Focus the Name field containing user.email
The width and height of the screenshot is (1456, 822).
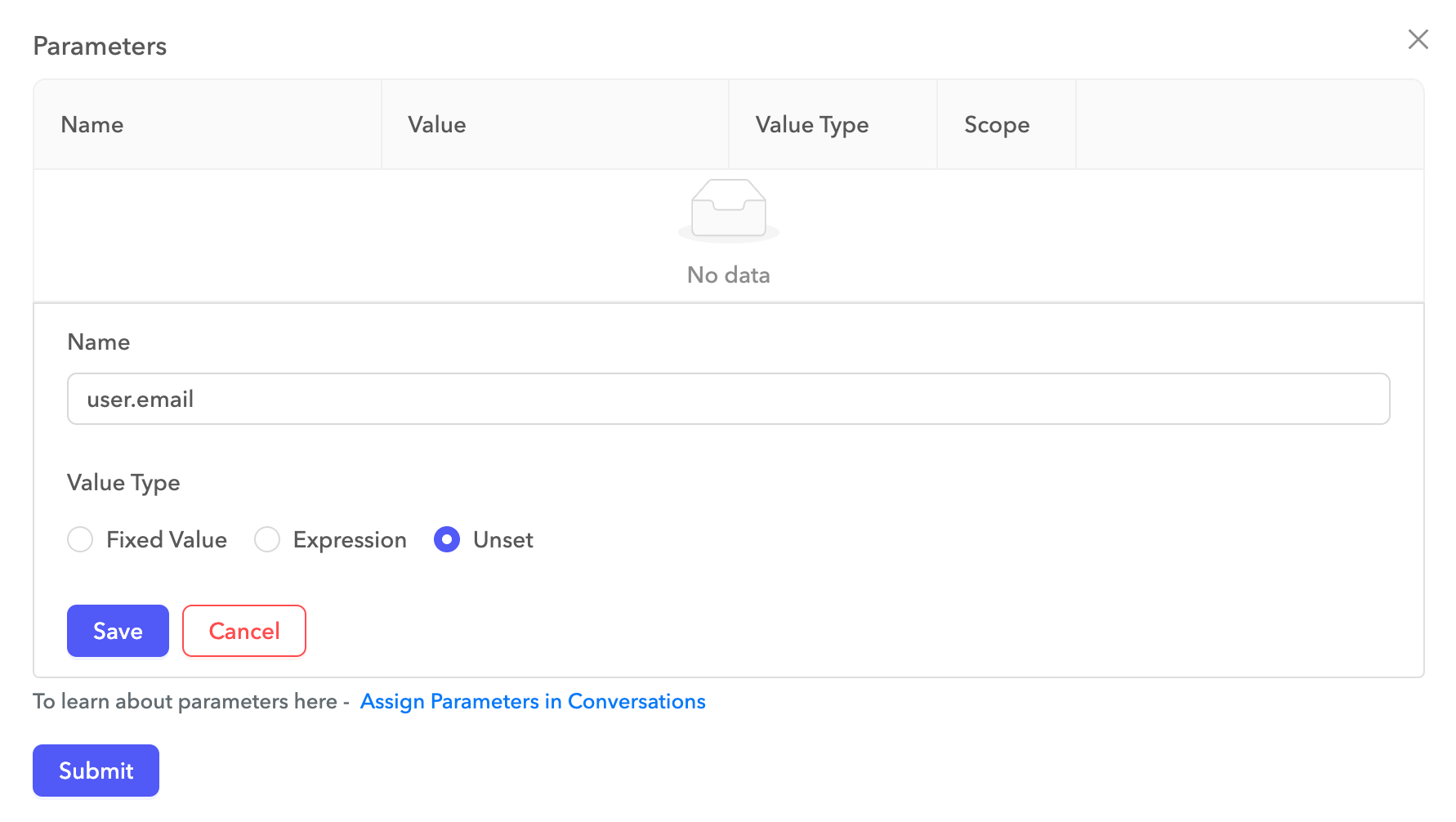[728, 399]
